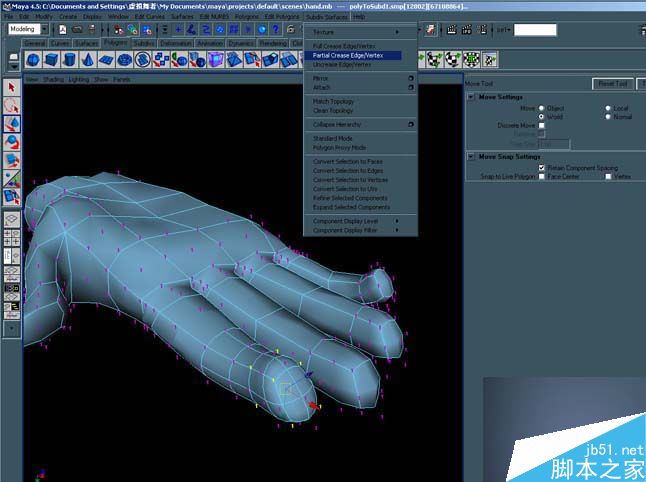Click the render current frame clapper icon

pos(452,29)
